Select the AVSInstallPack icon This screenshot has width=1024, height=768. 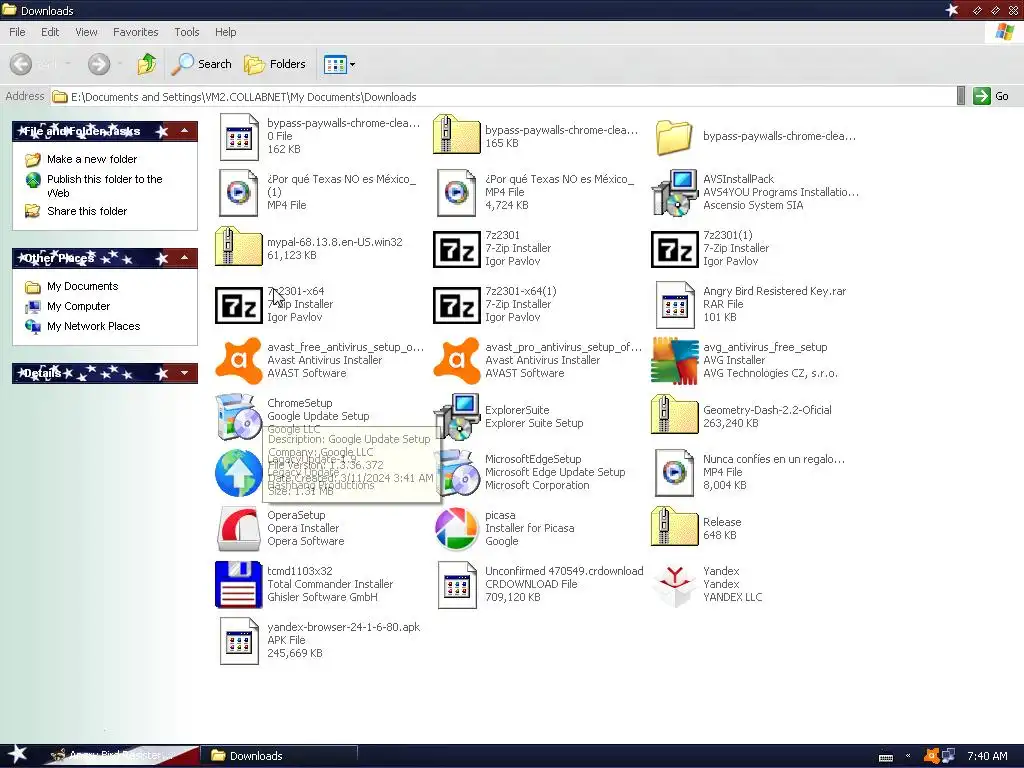[x=675, y=193]
